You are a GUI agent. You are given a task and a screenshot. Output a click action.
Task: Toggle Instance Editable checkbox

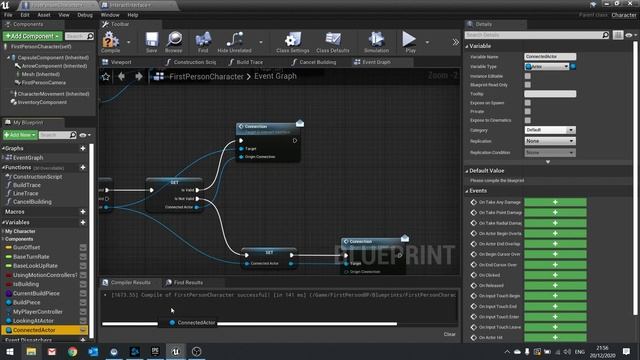coord(528,76)
